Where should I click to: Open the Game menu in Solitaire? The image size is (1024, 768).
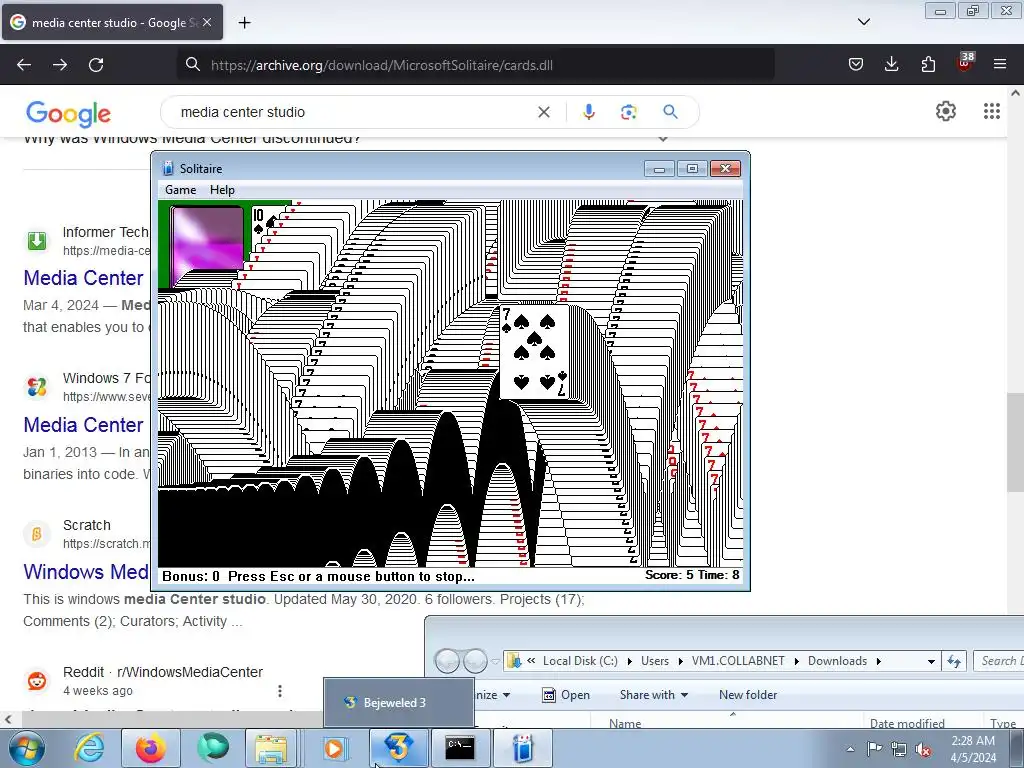coord(180,190)
